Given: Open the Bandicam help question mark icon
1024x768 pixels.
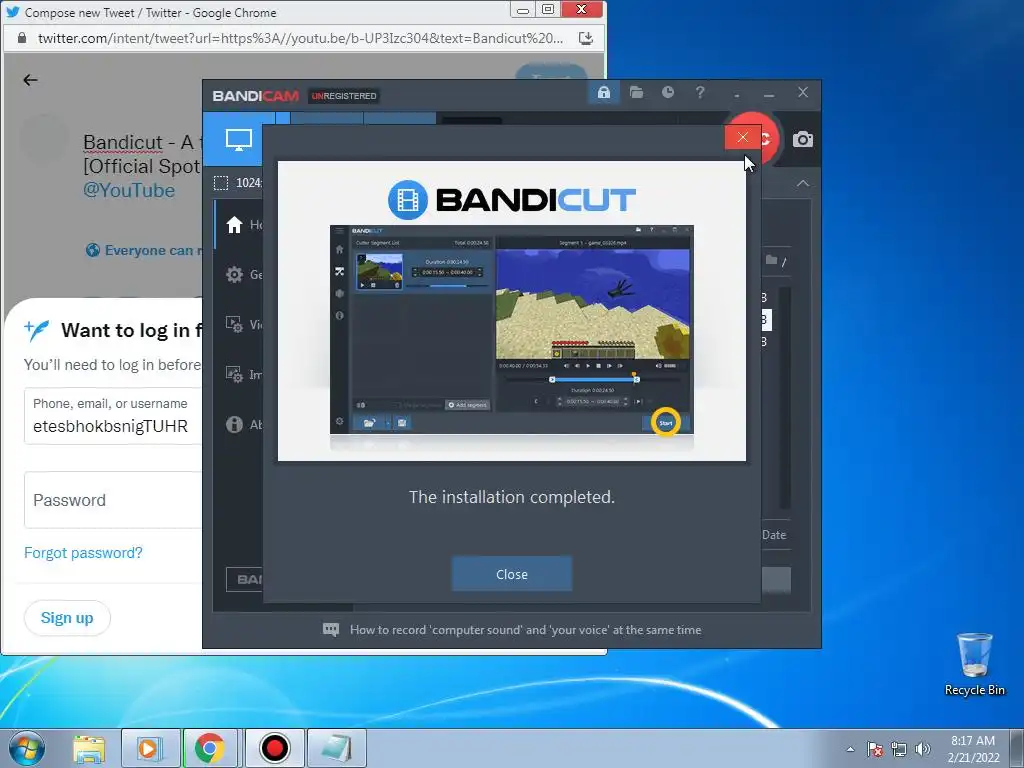Looking at the screenshot, I should 699,92.
